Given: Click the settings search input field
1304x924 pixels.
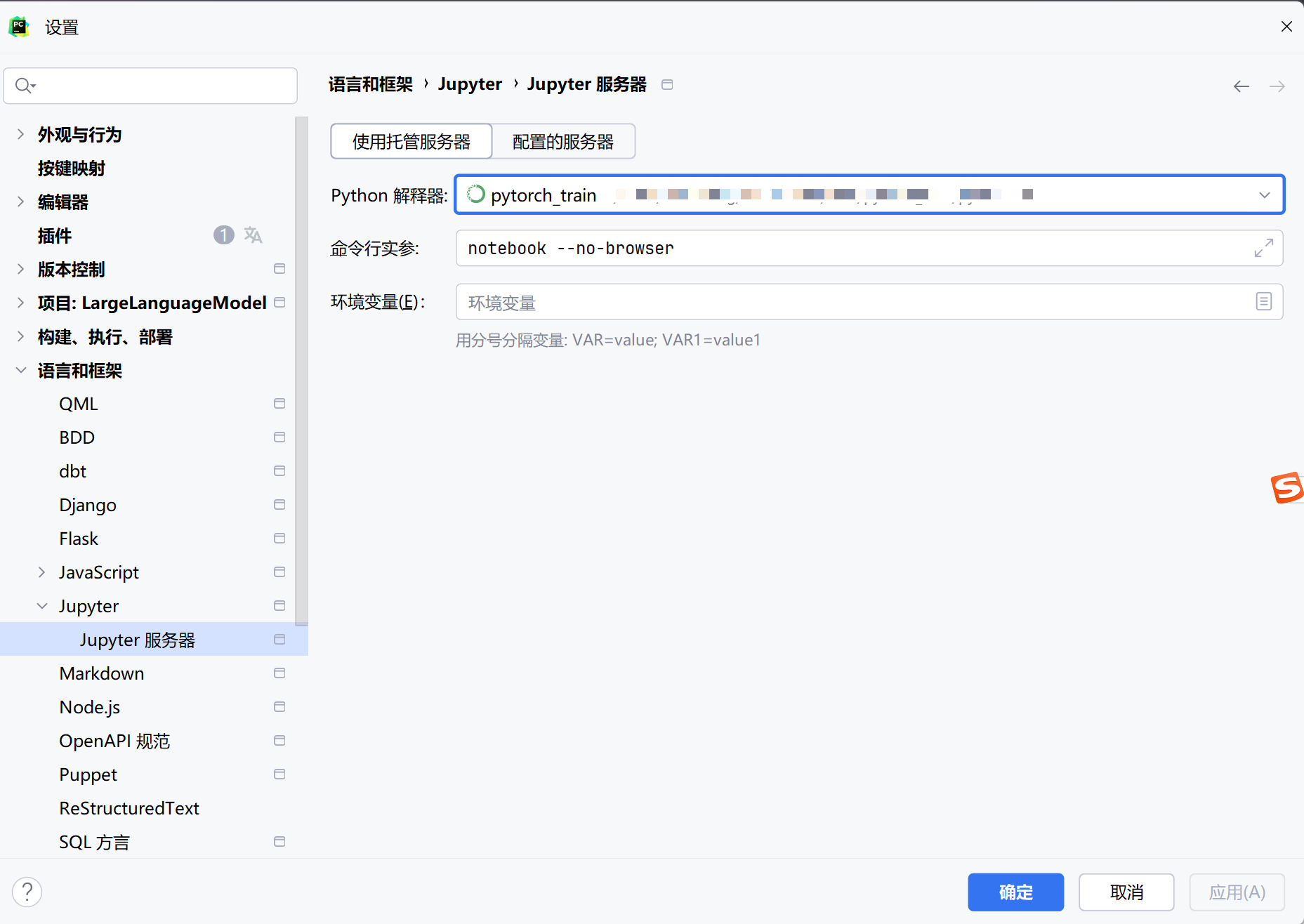Looking at the screenshot, I should click(150, 86).
